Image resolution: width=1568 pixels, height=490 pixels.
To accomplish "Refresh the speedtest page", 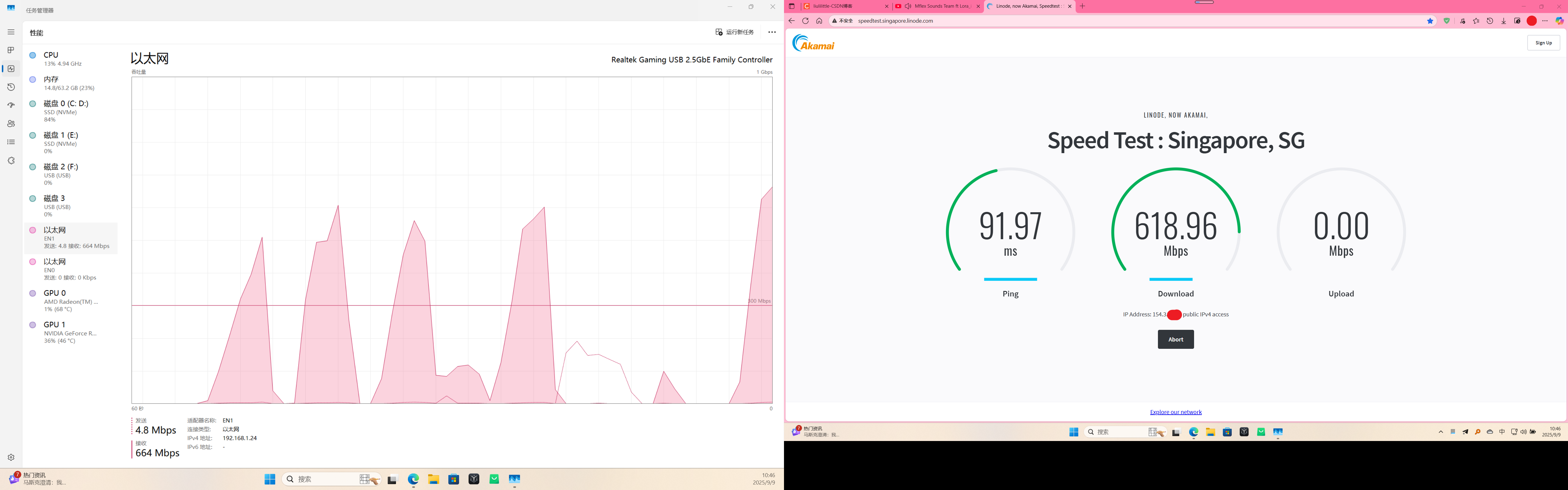I will tap(805, 21).
